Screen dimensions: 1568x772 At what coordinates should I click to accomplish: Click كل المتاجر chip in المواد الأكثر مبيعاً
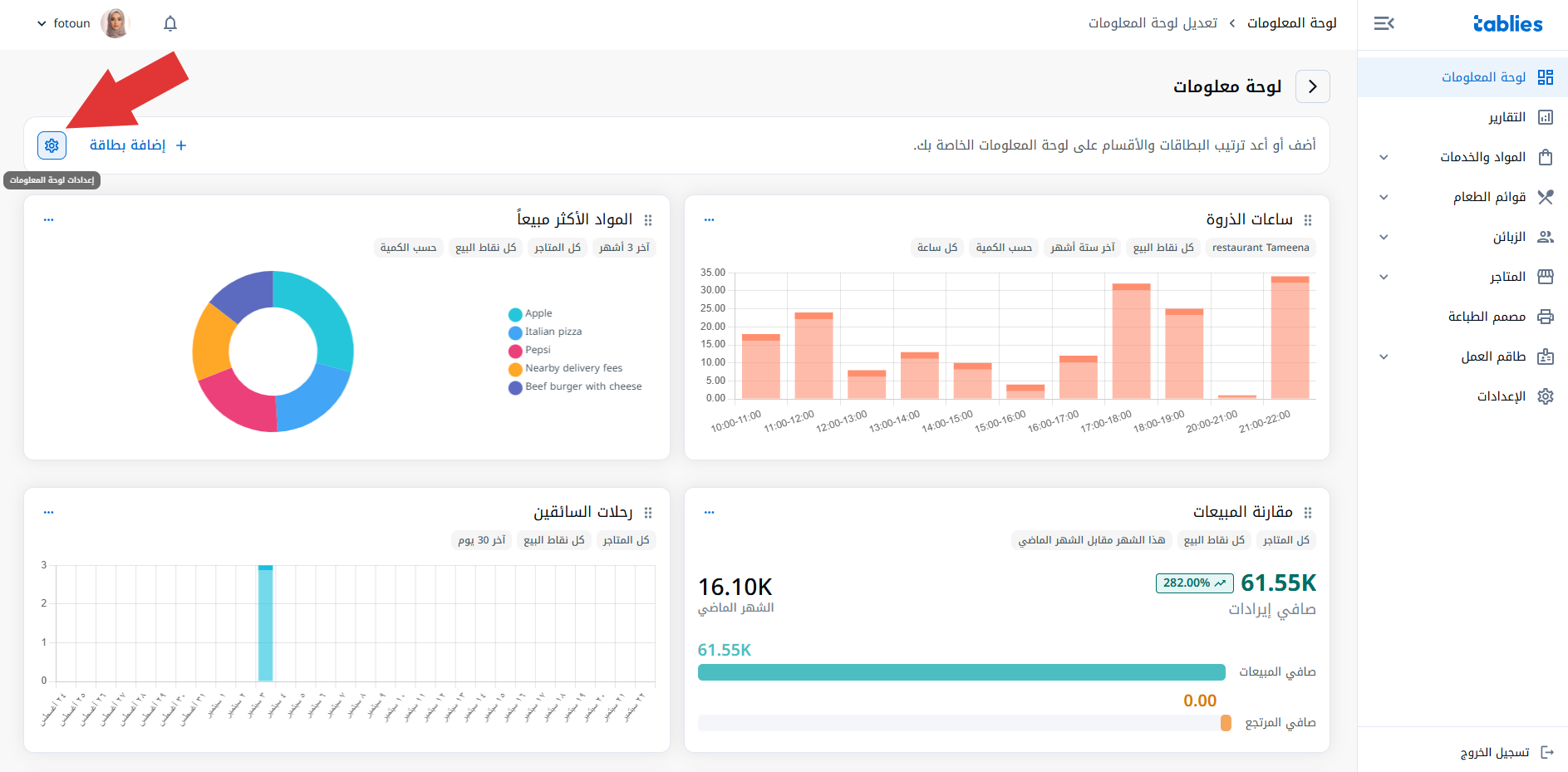pyautogui.click(x=558, y=248)
